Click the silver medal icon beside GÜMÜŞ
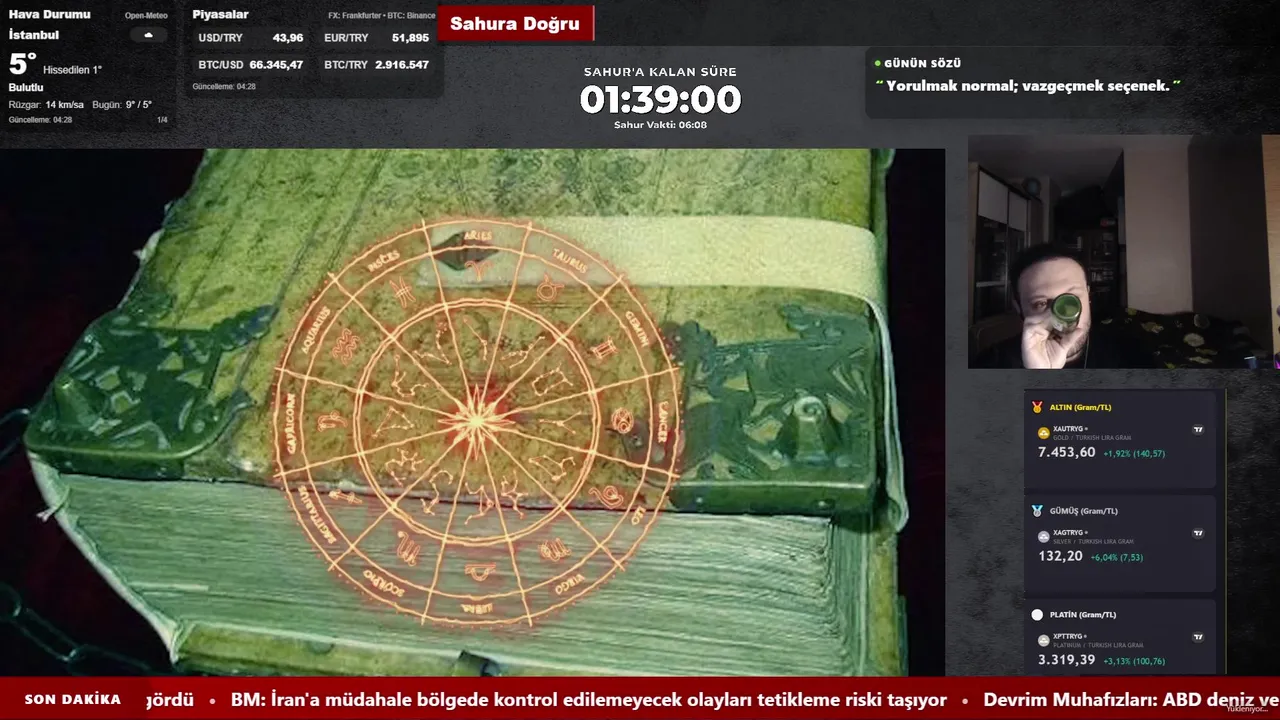The image size is (1280, 720). (1037, 511)
